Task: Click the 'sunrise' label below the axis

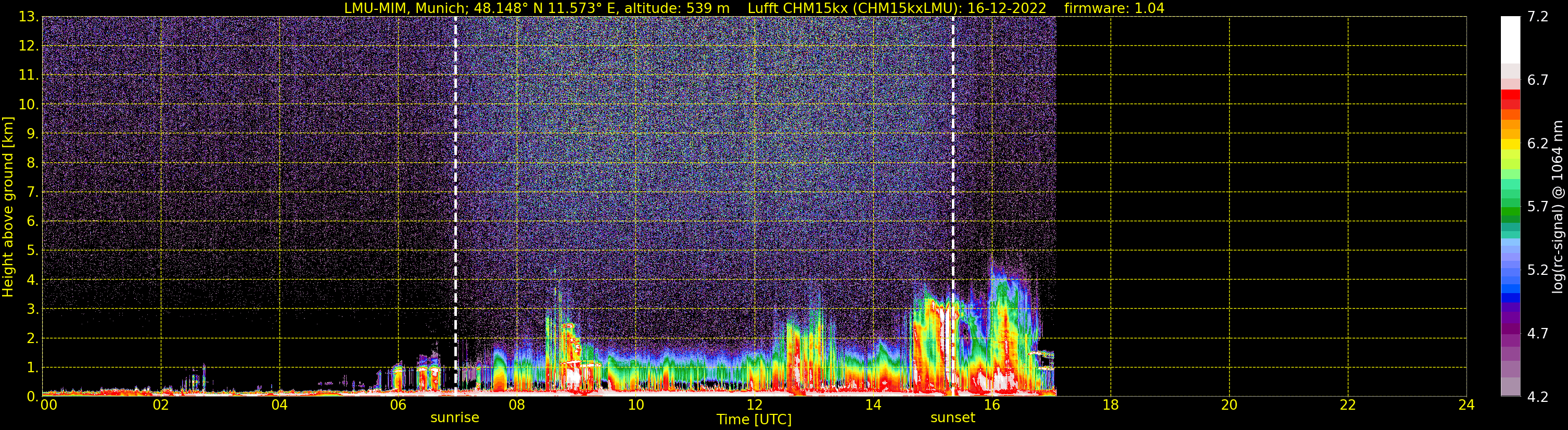Action: pyautogui.click(x=455, y=418)
